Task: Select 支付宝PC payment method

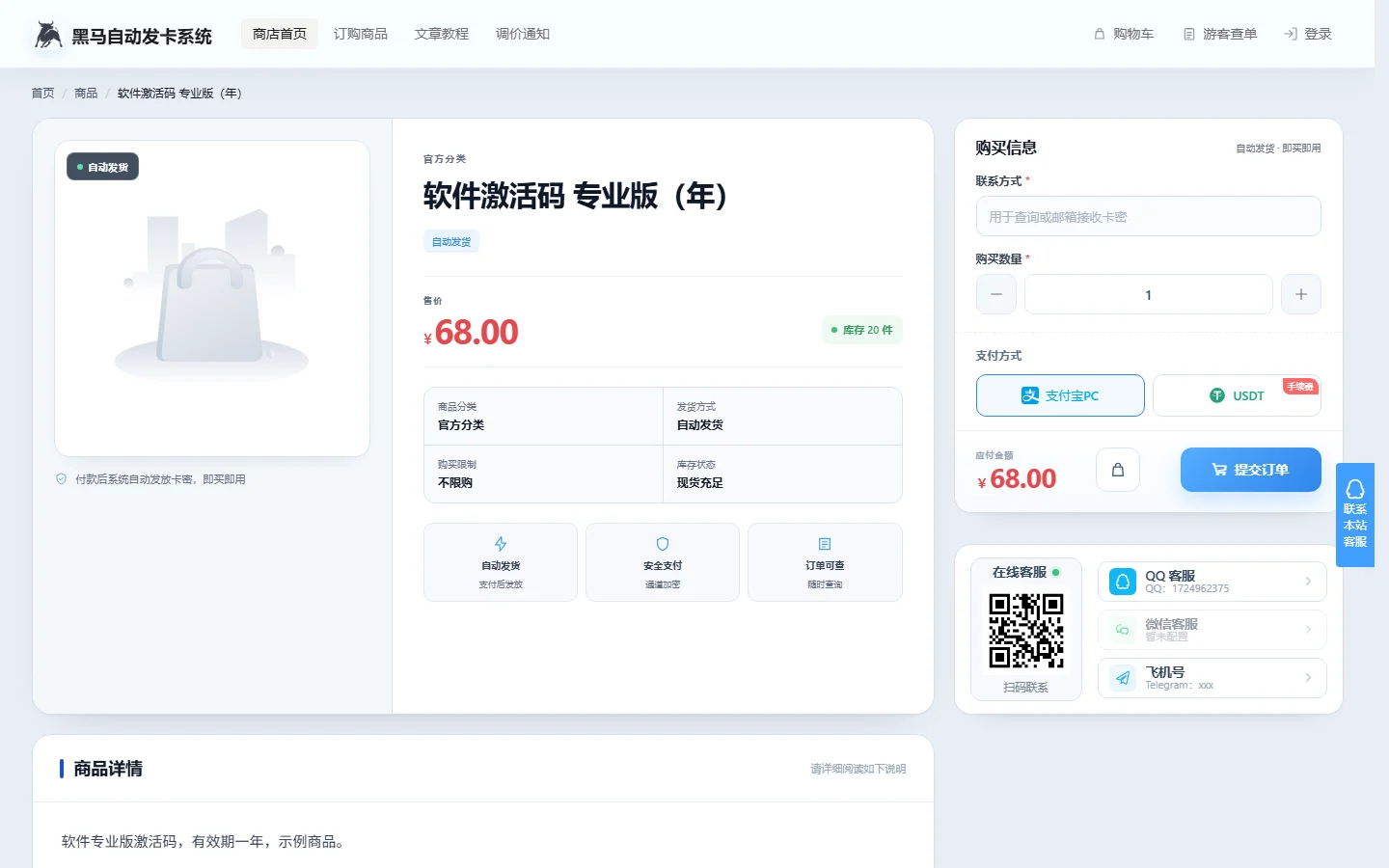Action: coord(1060,395)
